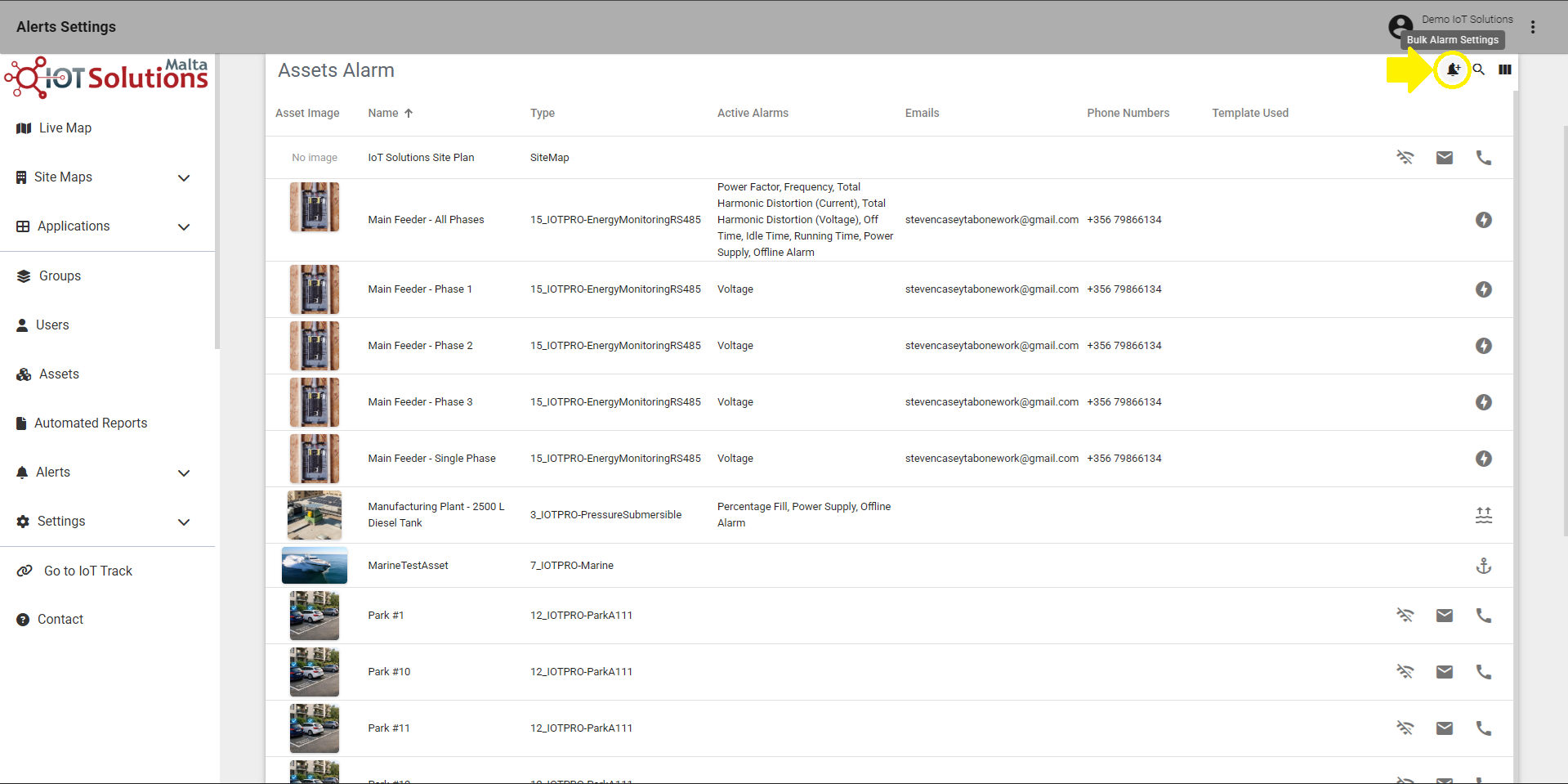Select 'Main Feeder - Single Phase' name cell
The height and width of the screenshot is (784, 1568).
431,459
